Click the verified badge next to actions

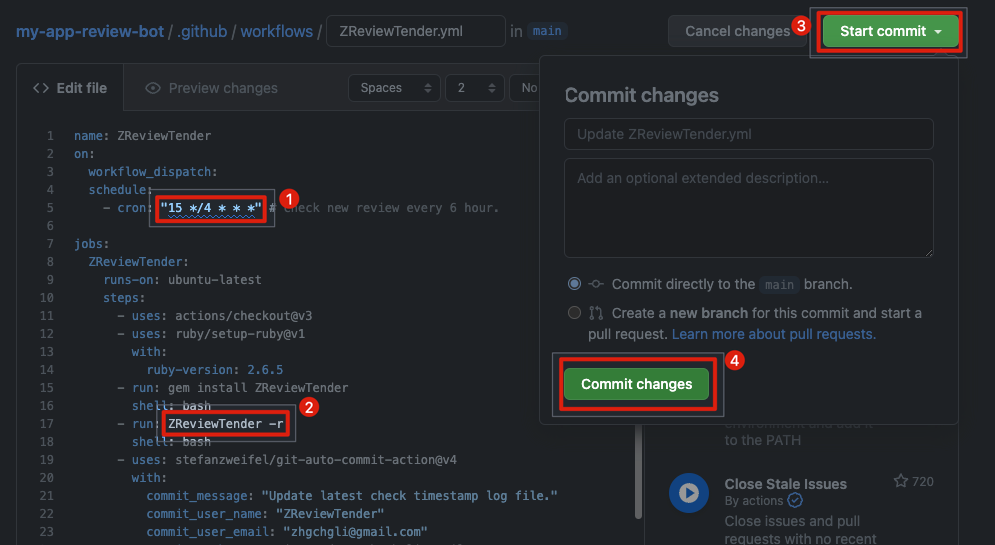[795, 501]
